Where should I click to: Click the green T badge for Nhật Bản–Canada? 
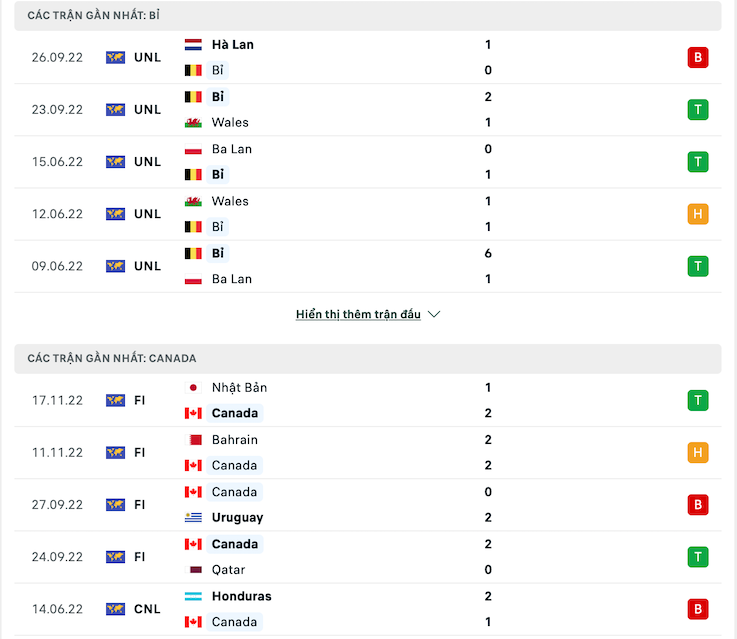(698, 400)
